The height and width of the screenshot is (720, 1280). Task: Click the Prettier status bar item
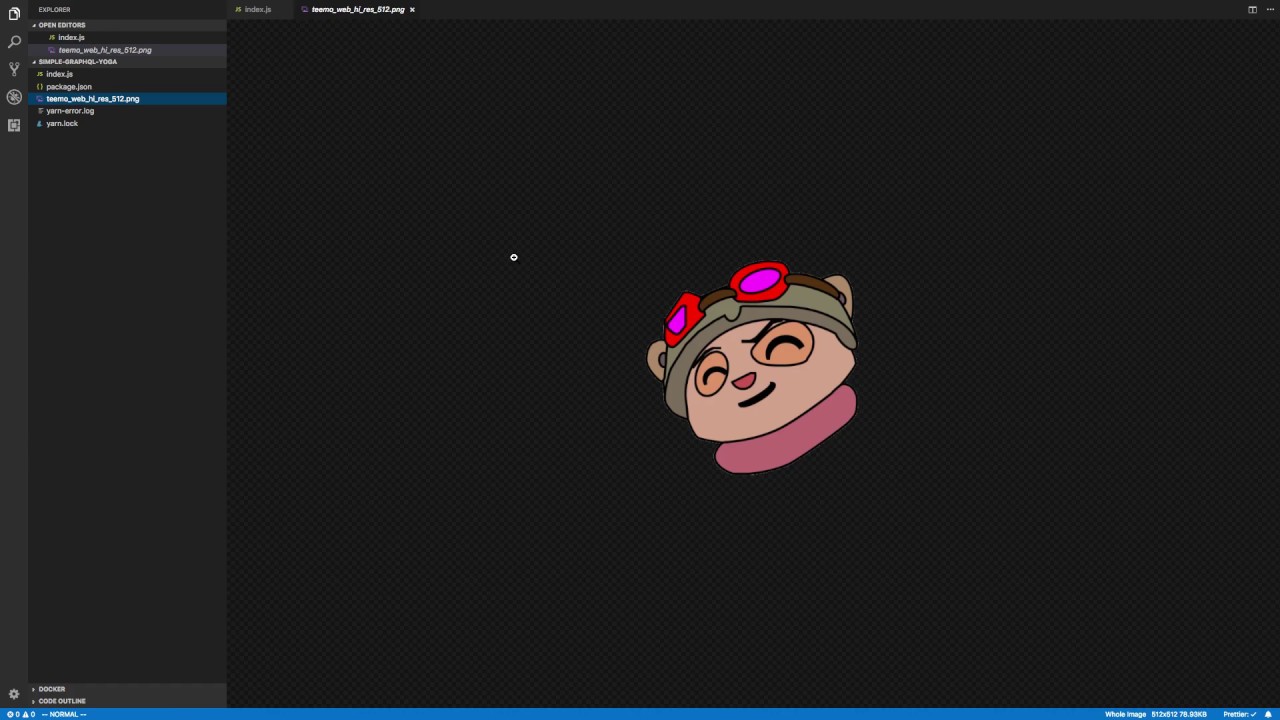point(1240,714)
